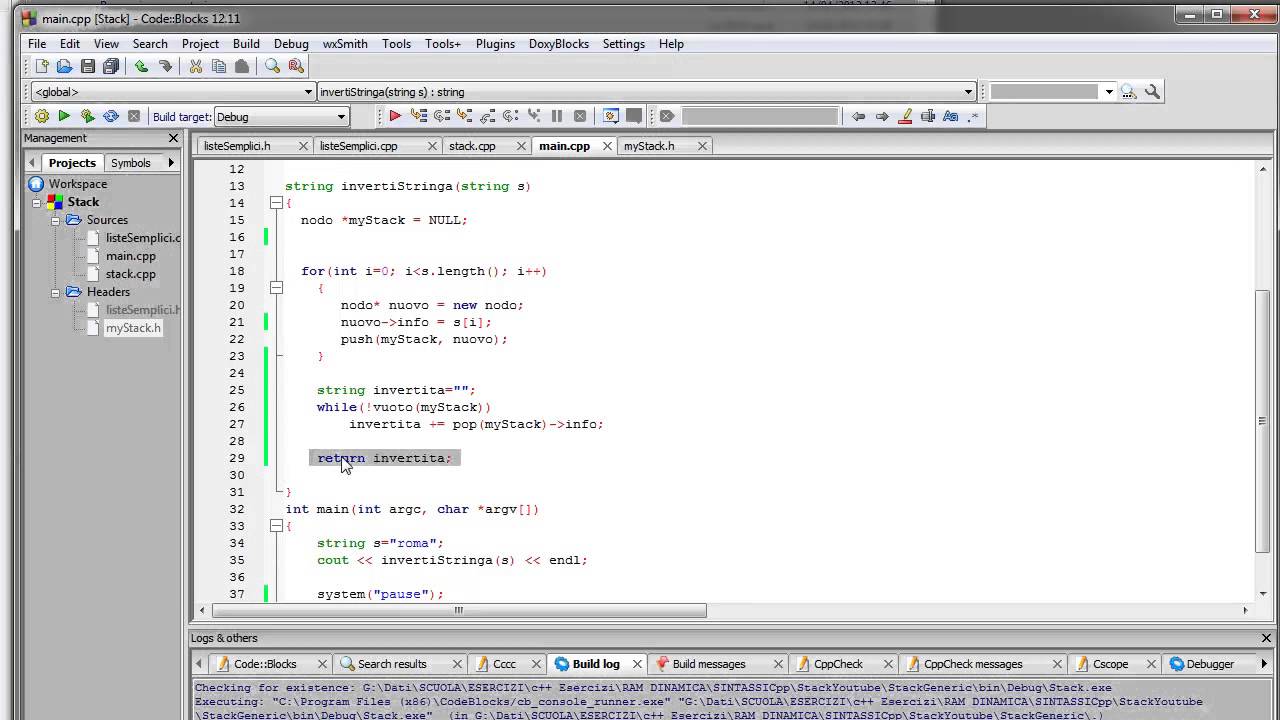This screenshot has width=1280, height=720.
Task: Create a new file via toolbar icon
Action: (x=42, y=66)
